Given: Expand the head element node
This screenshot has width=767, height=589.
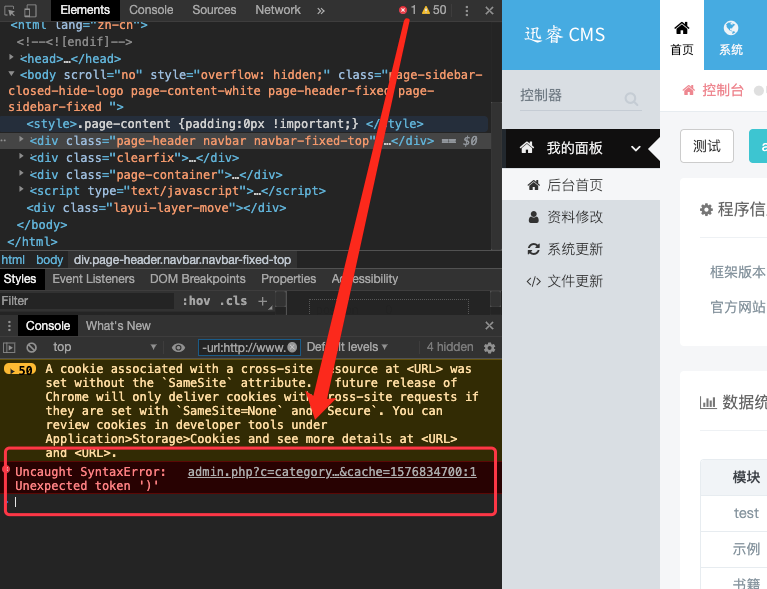Looking at the screenshot, I should pos(11,58).
